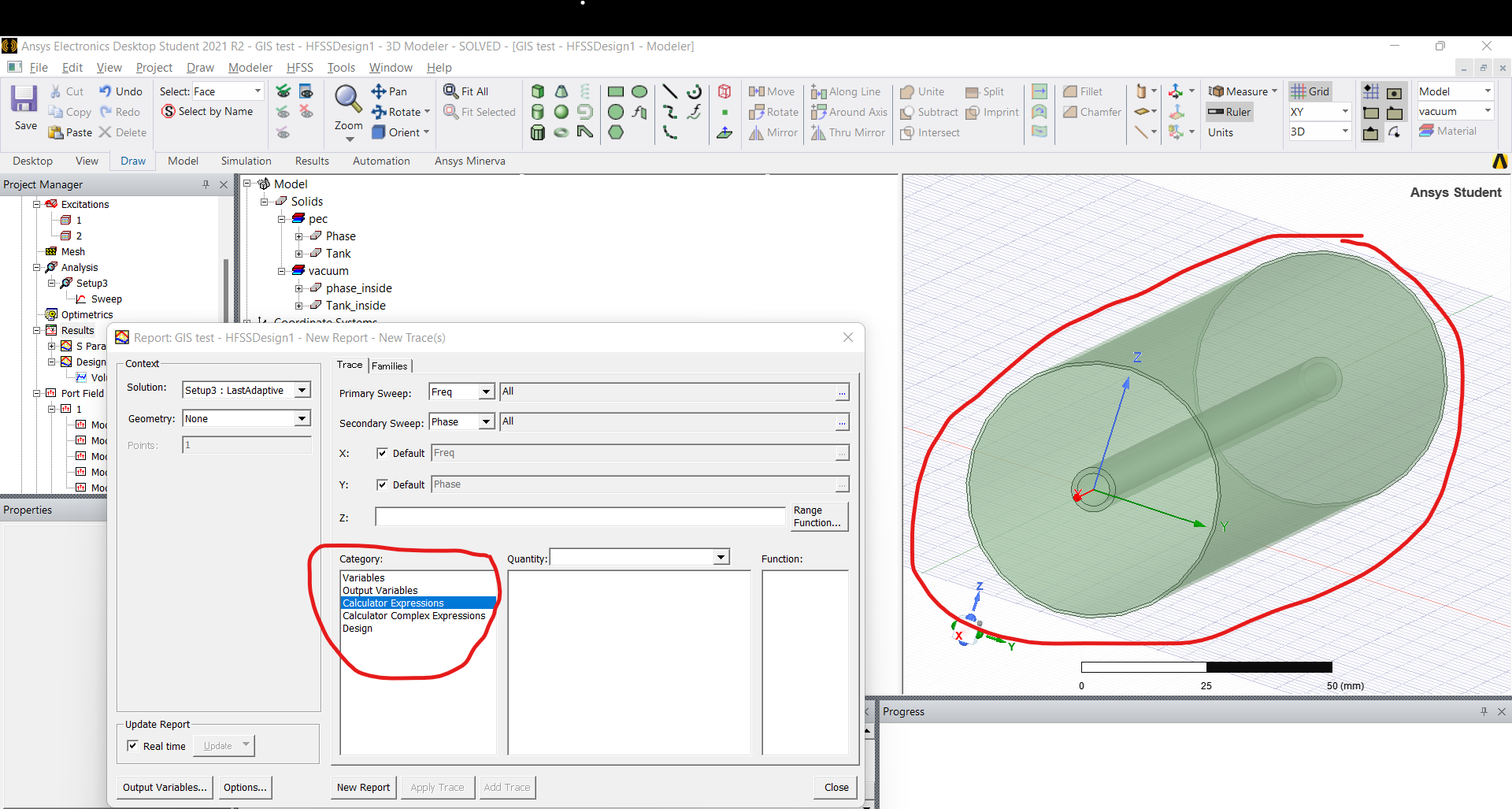This screenshot has height=809, width=1512.
Task: Click the Primary Sweep ellipsis button
Action: pyautogui.click(x=842, y=392)
